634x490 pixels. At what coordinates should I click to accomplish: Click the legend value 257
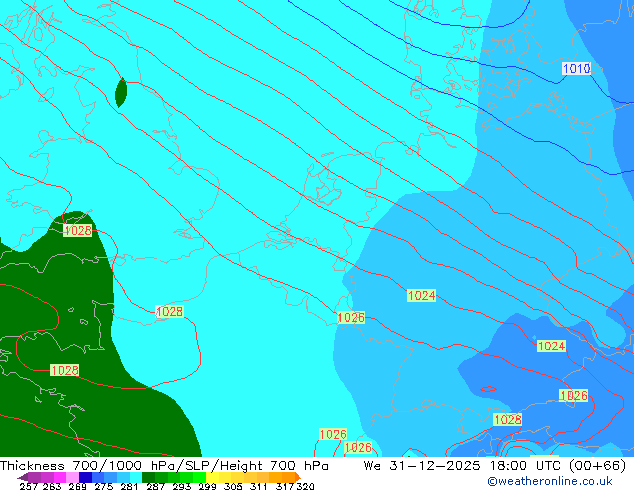[x=29, y=486]
